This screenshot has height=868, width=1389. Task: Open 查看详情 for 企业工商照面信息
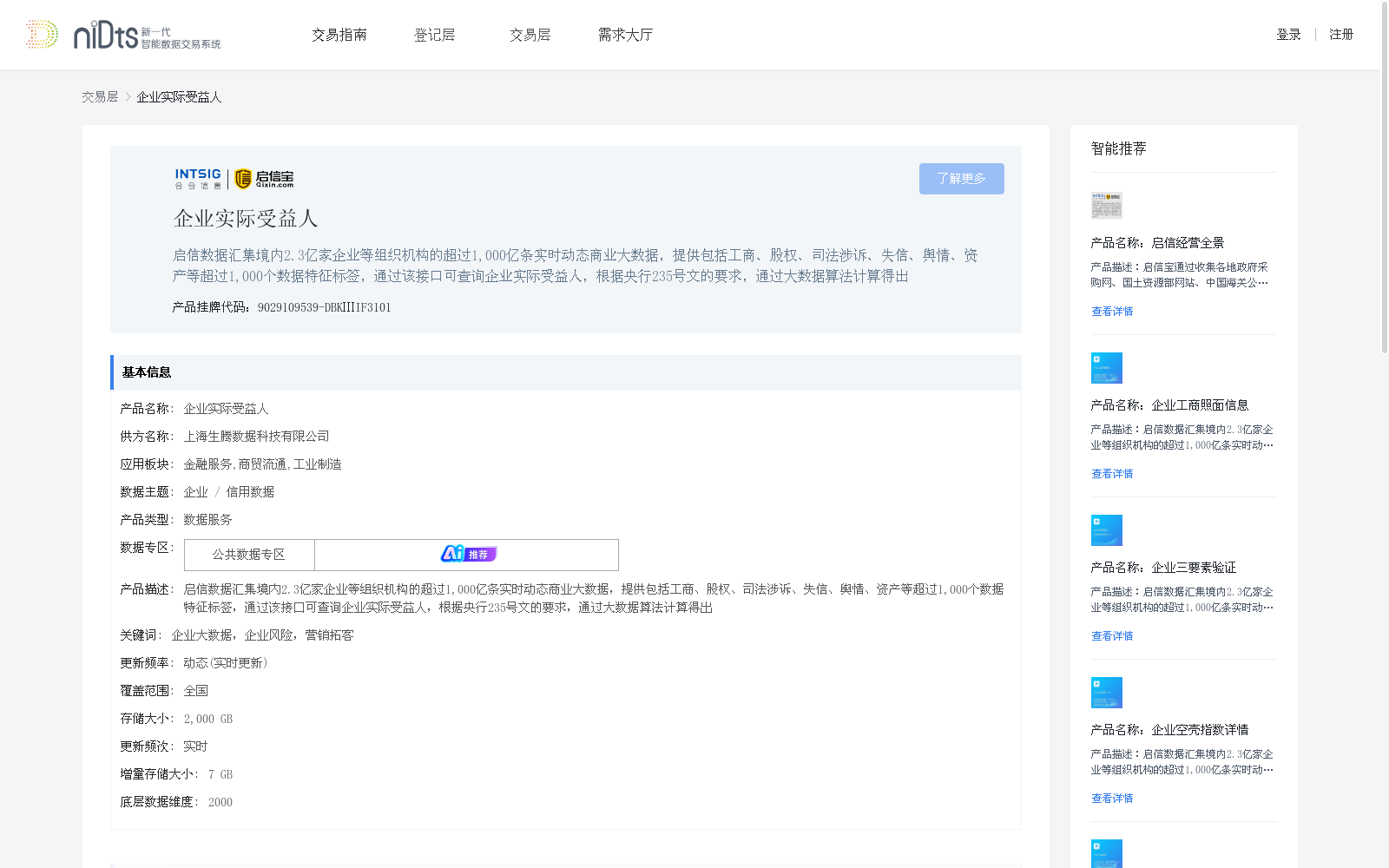(x=1112, y=474)
